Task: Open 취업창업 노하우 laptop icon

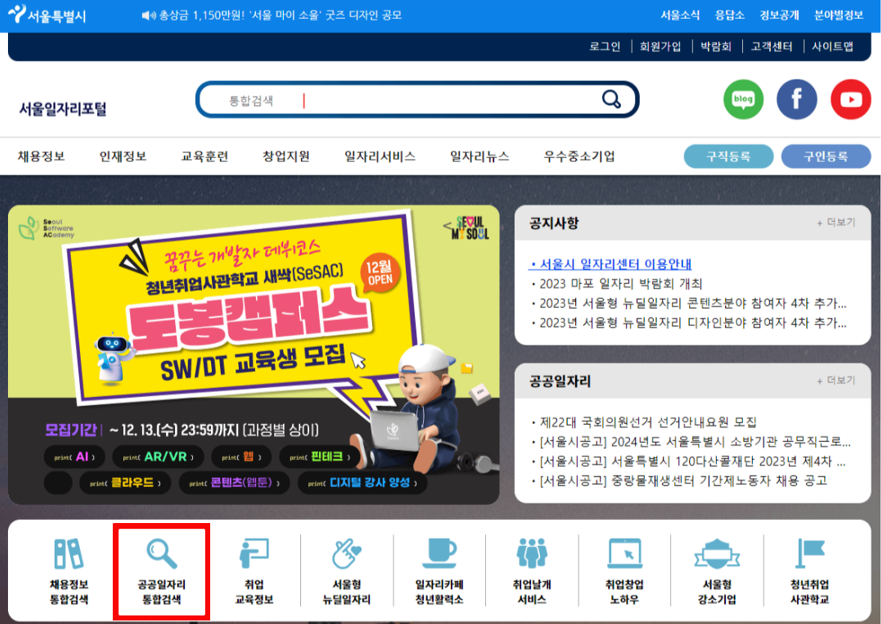Action: click(x=625, y=554)
